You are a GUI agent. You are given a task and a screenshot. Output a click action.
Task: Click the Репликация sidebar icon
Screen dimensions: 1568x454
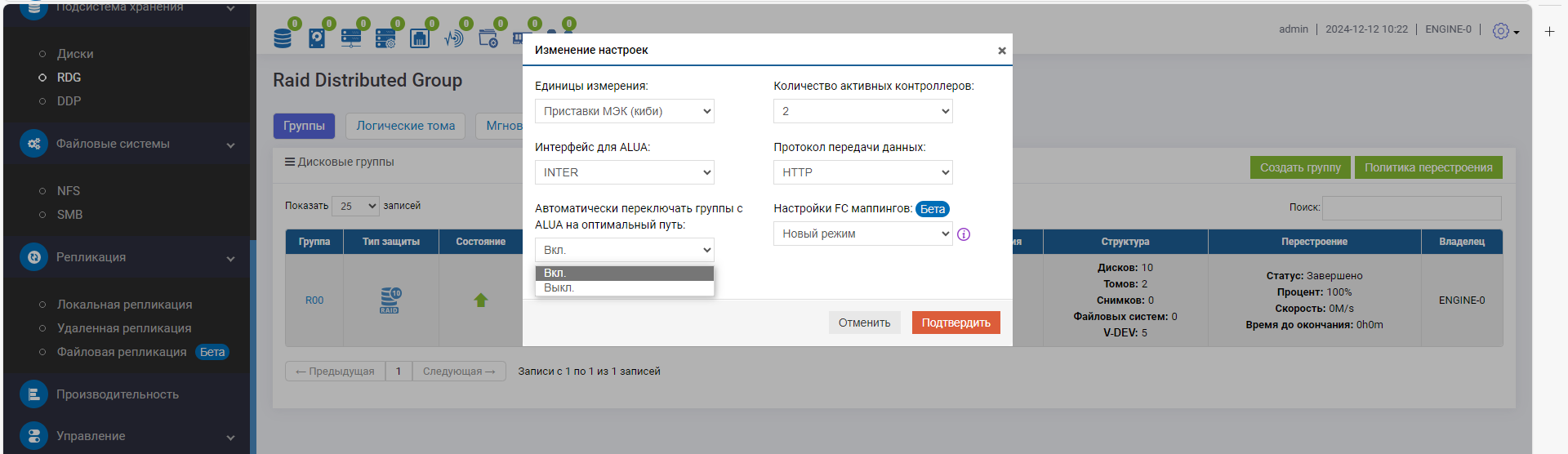coord(33,257)
